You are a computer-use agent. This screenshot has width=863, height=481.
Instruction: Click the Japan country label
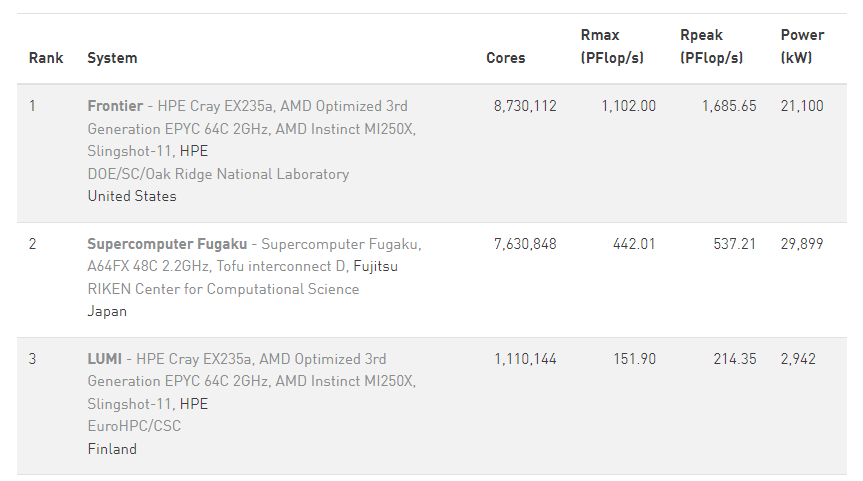[107, 311]
